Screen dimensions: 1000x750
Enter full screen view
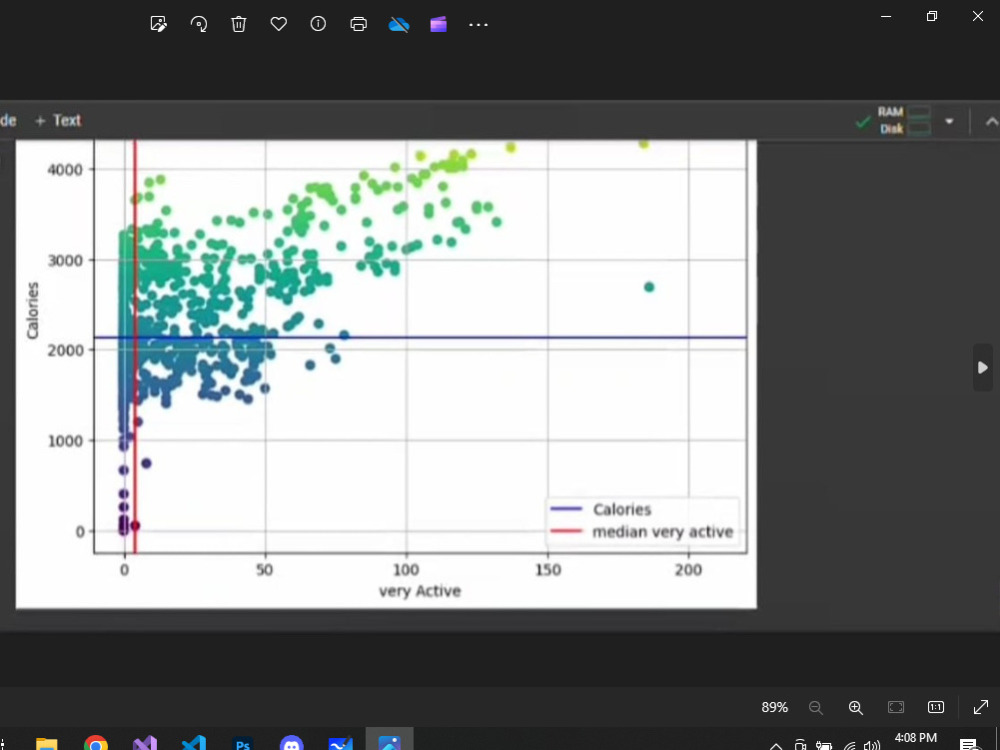click(x=981, y=707)
